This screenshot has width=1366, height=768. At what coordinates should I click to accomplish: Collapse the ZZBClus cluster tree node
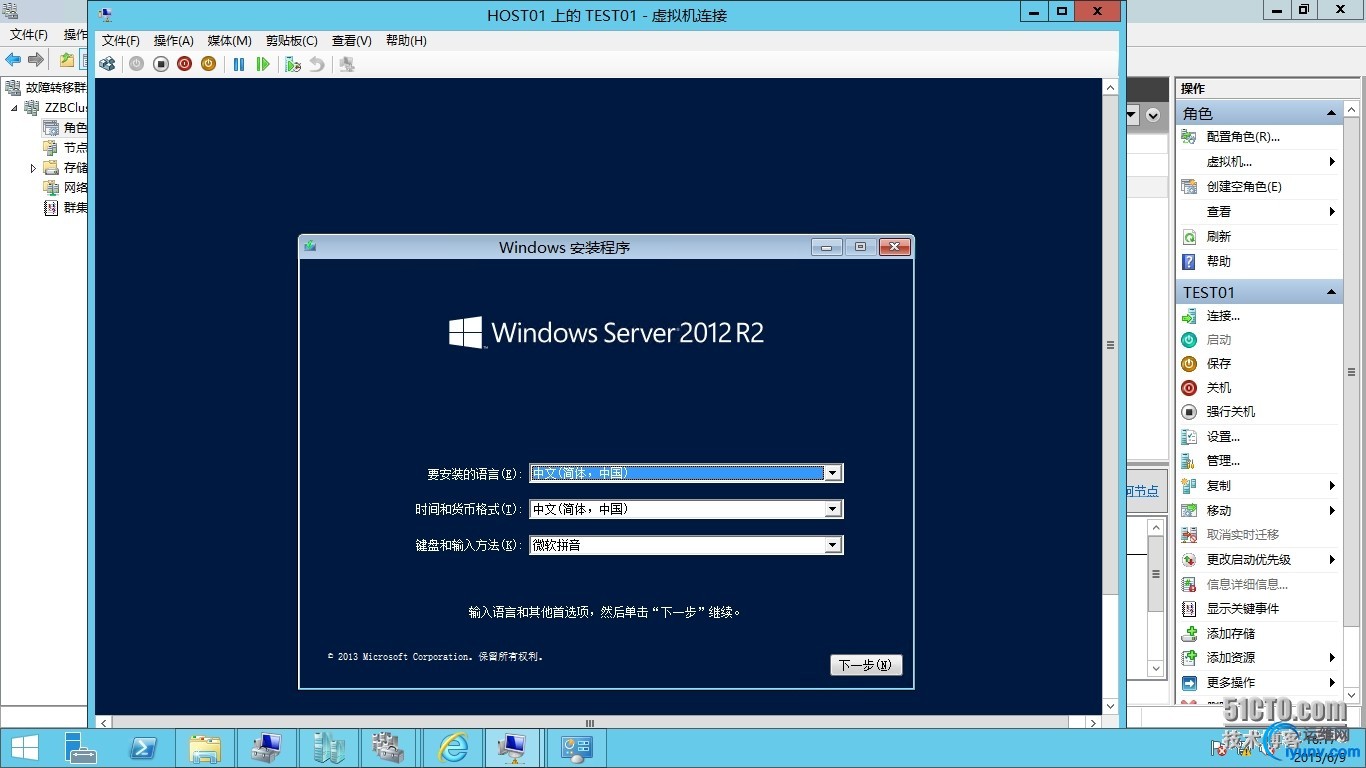point(15,108)
